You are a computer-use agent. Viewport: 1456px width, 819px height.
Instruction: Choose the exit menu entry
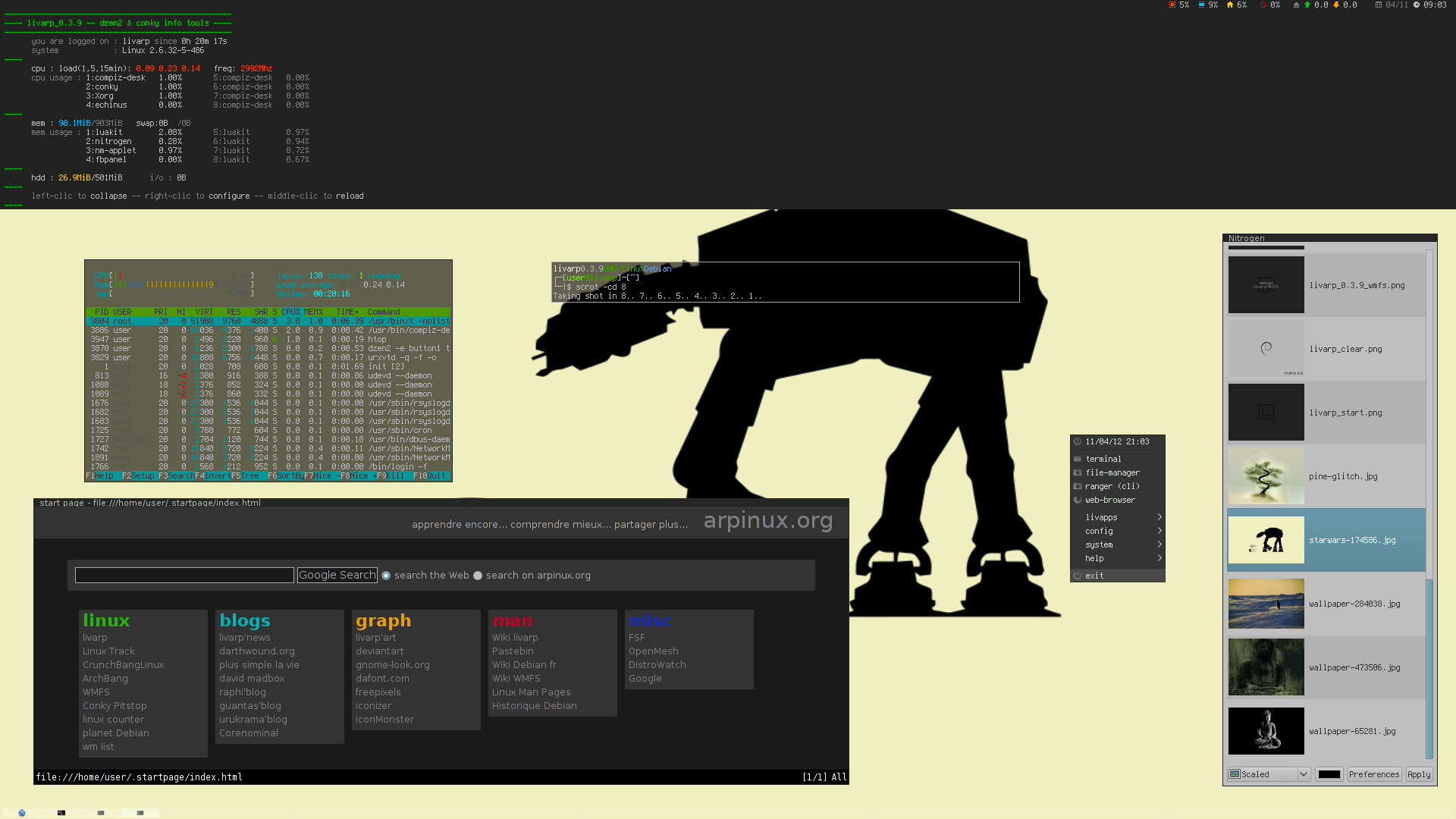coord(1118,576)
